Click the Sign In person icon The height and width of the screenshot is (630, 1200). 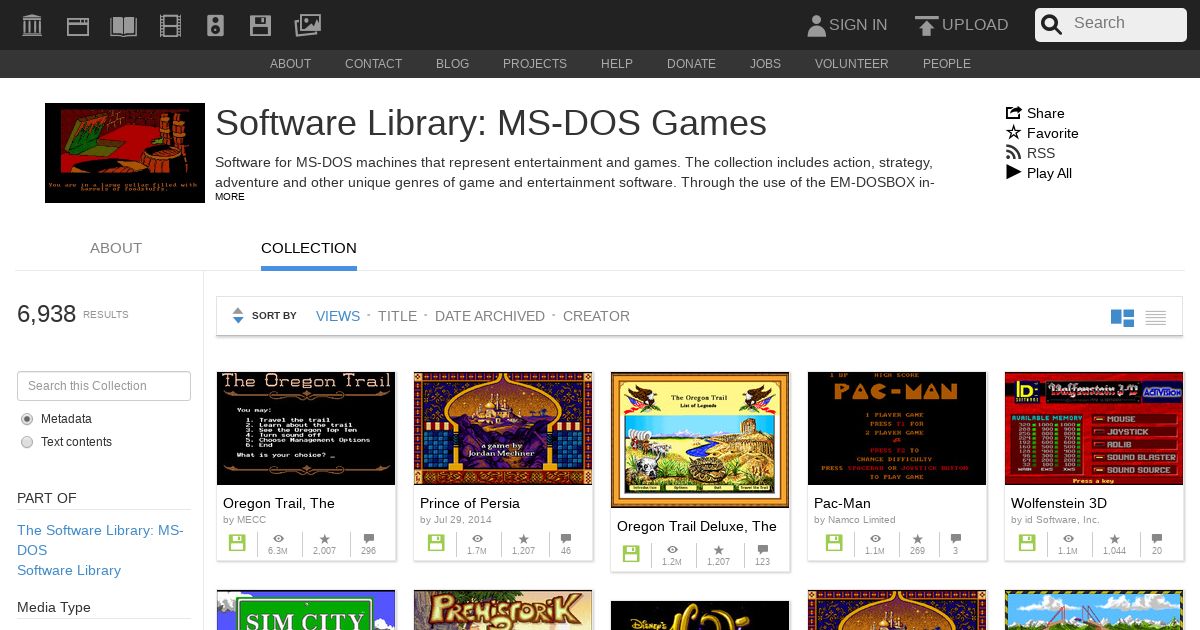pos(816,25)
